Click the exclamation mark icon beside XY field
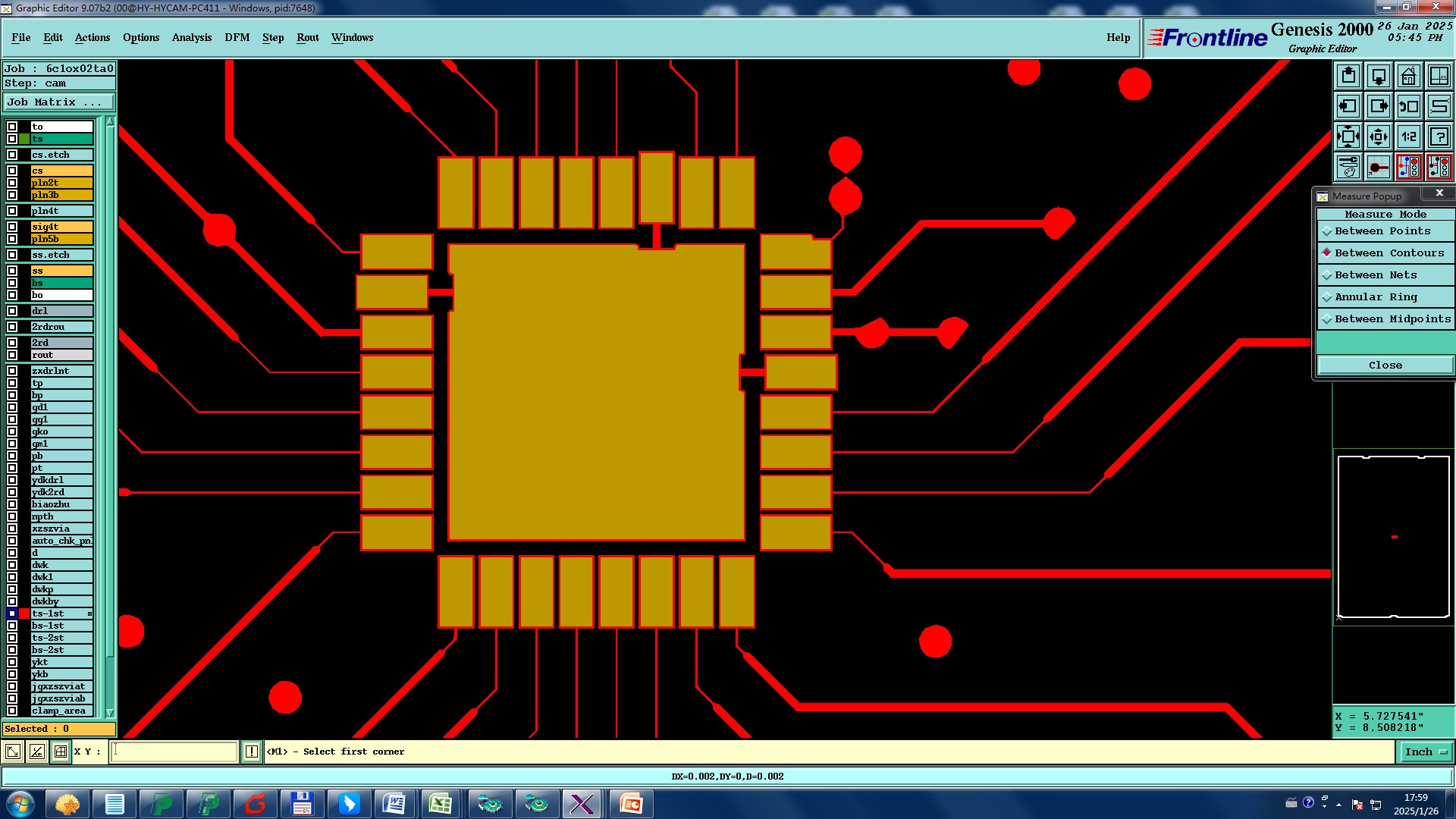This screenshot has height=819, width=1456. tap(252, 752)
